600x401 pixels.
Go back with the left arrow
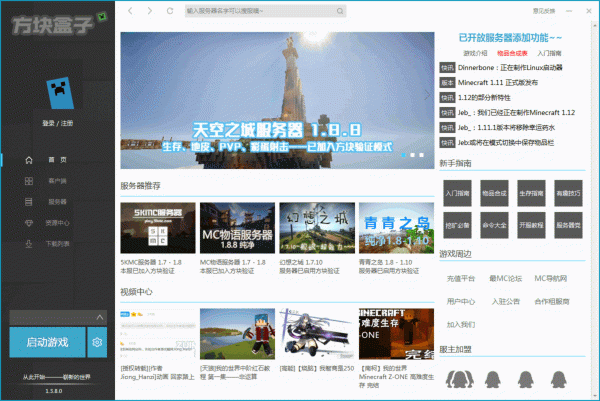coord(130,11)
